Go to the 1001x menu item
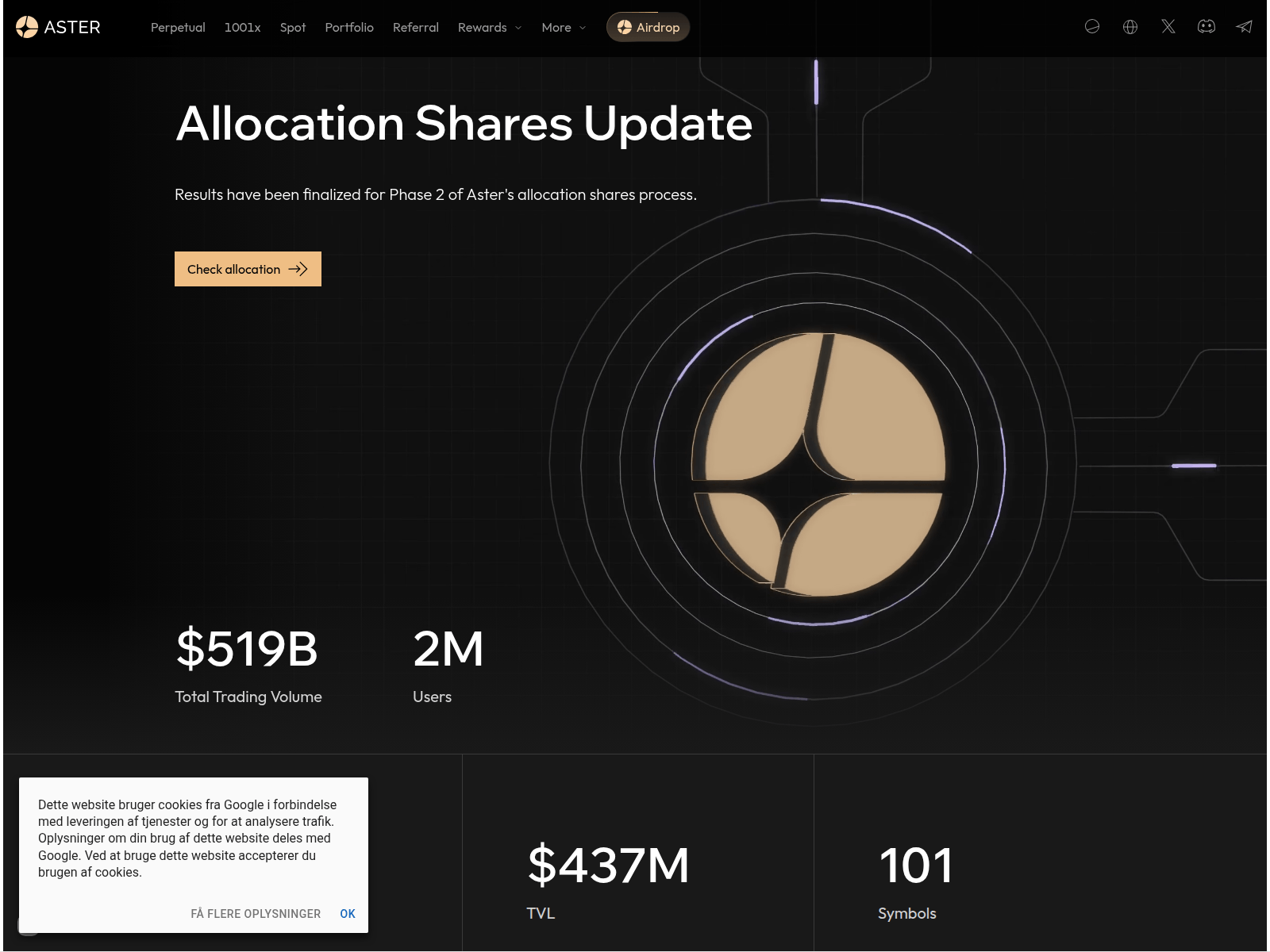This screenshot has height=952, width=1270. coord(242,27)
